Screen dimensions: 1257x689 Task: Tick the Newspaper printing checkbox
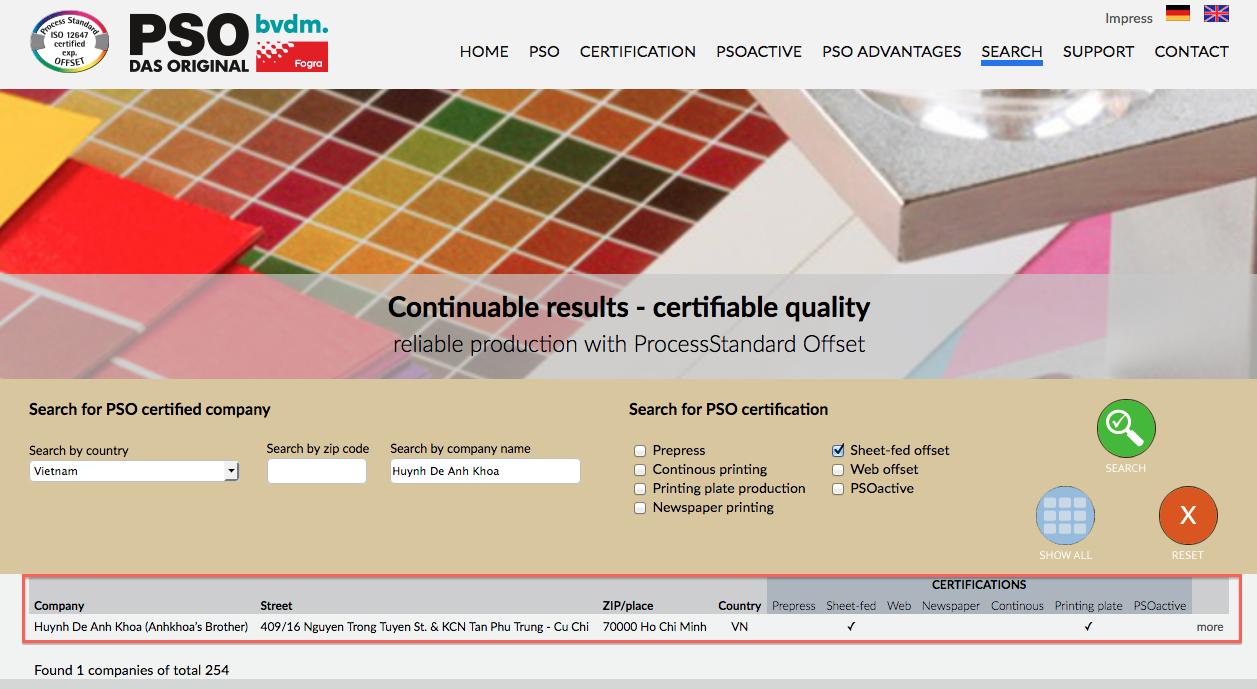coord(640,508)
